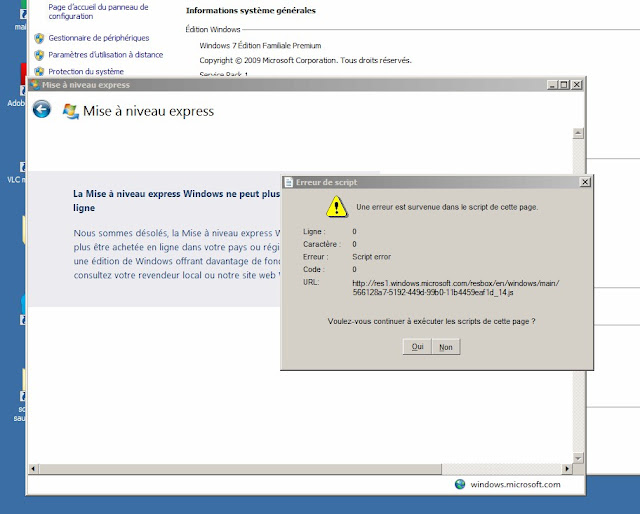The image size is (640, 514).
Task: Click the 'Caractère :' label in error dialog
Action: 322,244
